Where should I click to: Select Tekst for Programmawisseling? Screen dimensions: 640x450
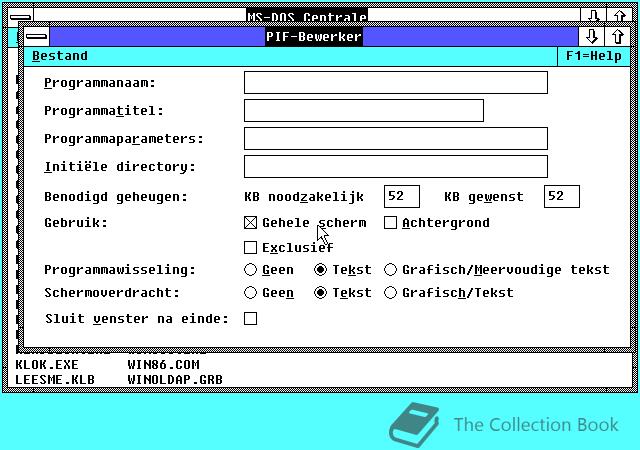[320, 270]
